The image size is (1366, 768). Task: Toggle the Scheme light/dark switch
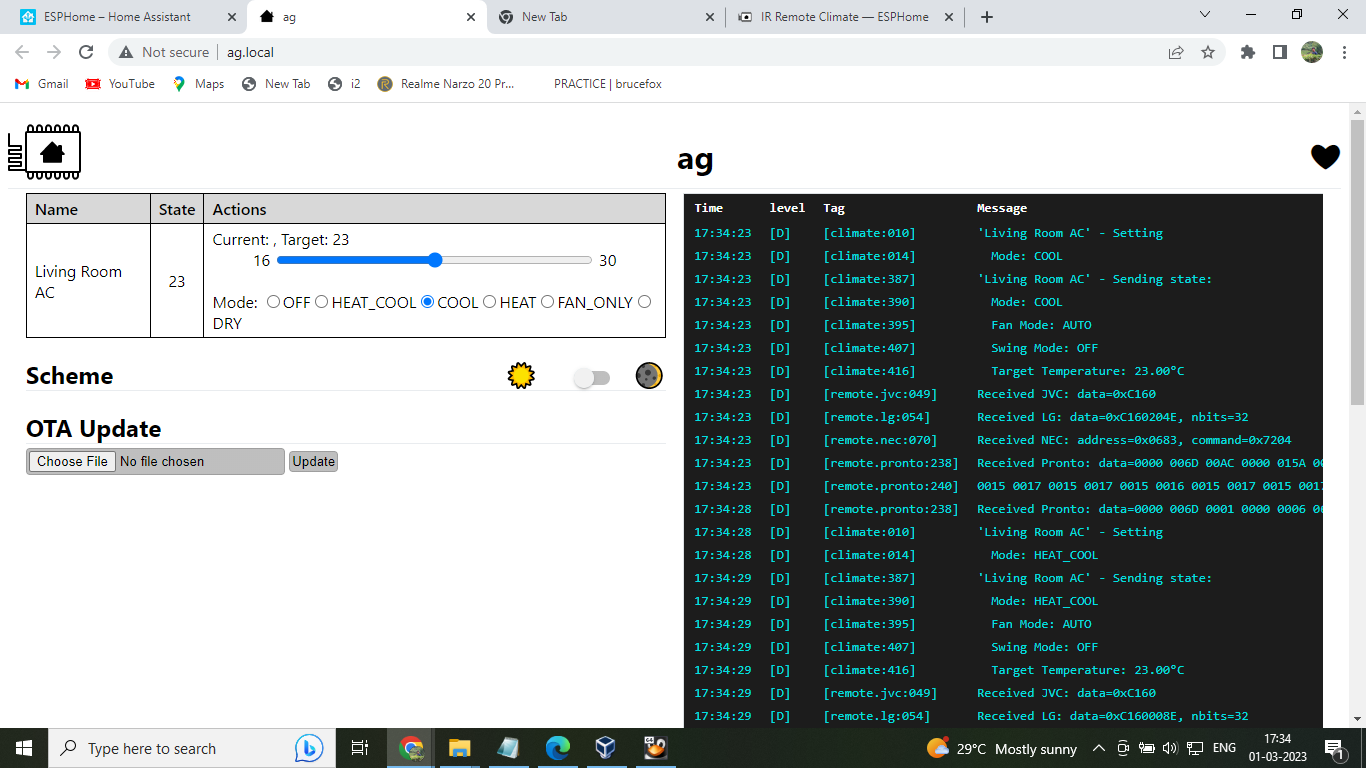[591, 378]
